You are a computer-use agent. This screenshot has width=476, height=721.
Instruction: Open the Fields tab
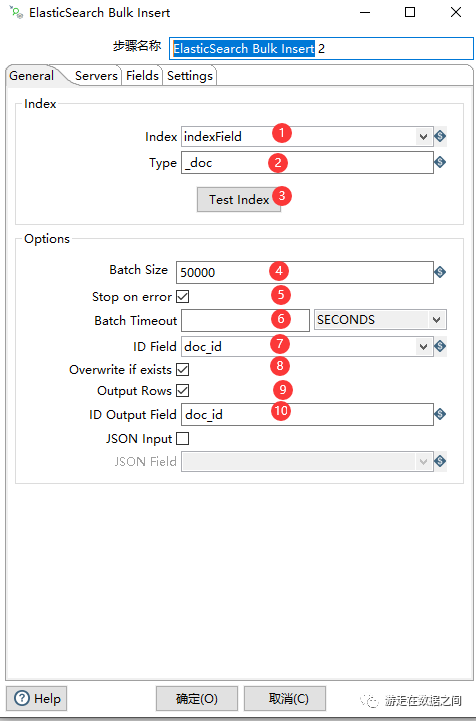143,76
